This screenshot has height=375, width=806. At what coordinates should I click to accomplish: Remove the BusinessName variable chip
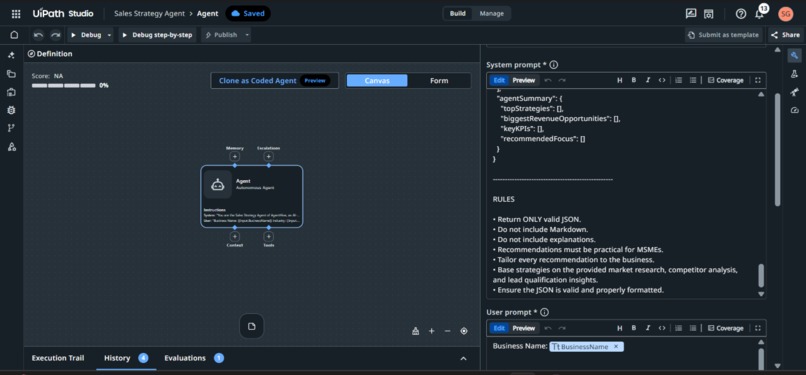click(x=616, y=347)
